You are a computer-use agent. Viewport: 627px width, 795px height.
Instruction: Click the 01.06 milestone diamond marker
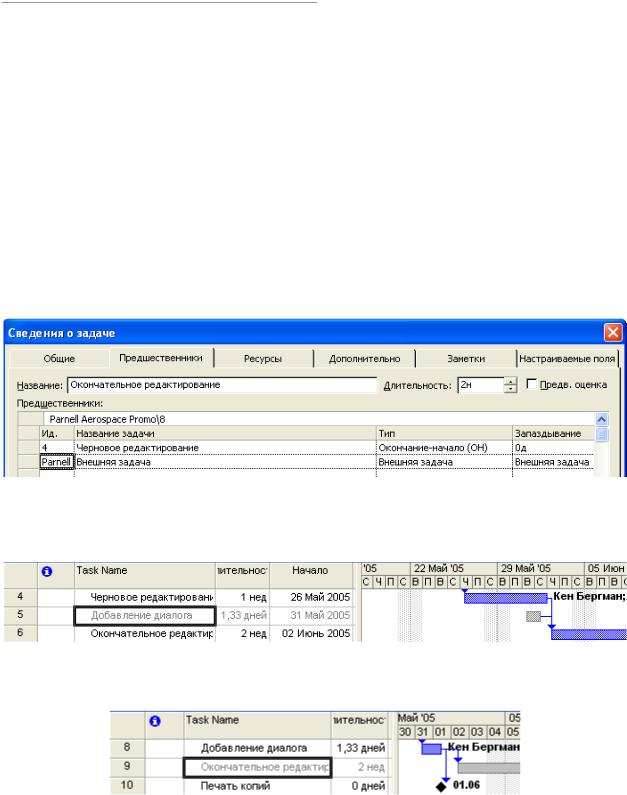(441, 786)
